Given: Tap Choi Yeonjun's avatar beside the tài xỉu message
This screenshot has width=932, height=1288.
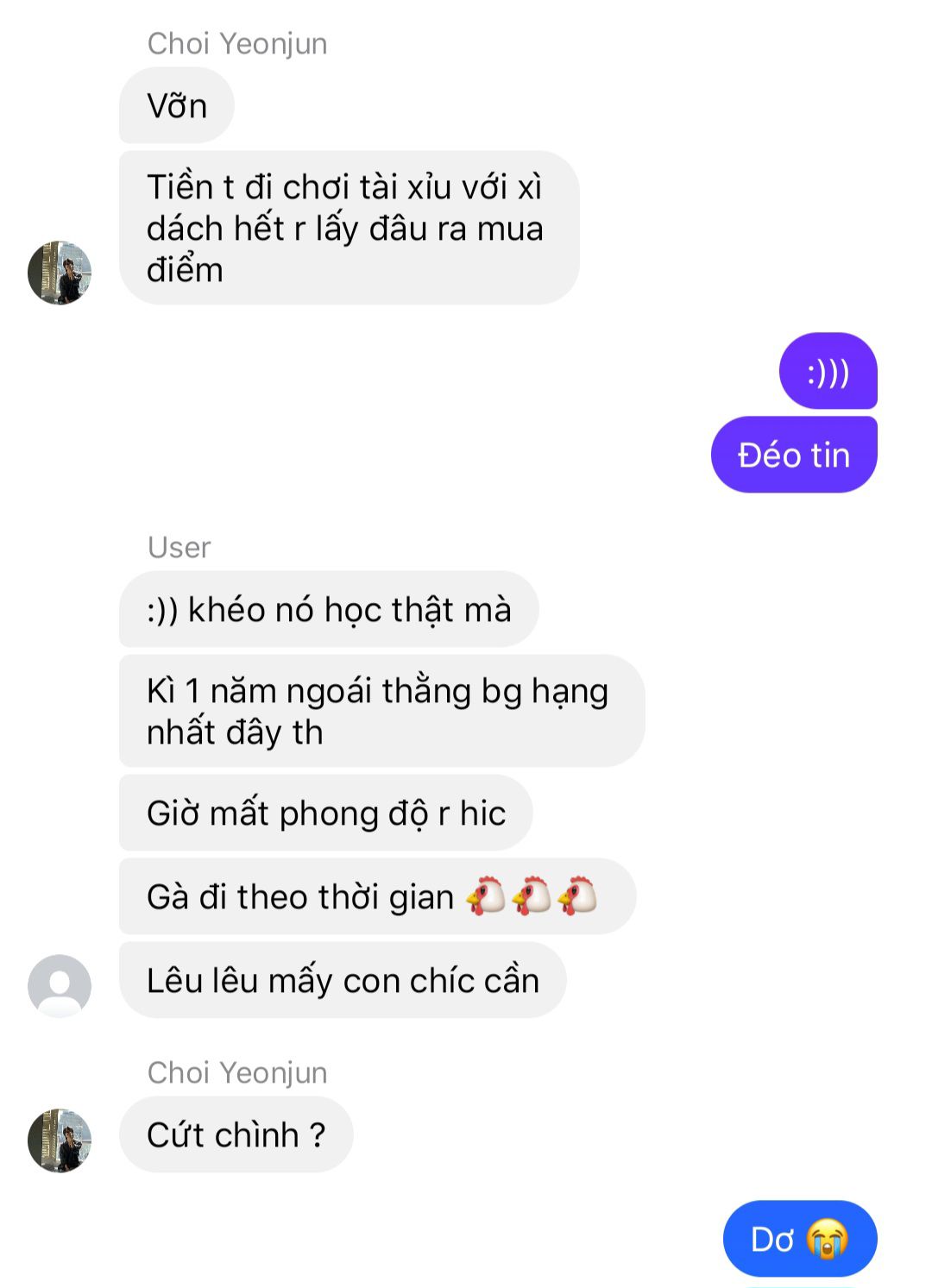Looking at the screenshot, I should (x=60, y=273).
